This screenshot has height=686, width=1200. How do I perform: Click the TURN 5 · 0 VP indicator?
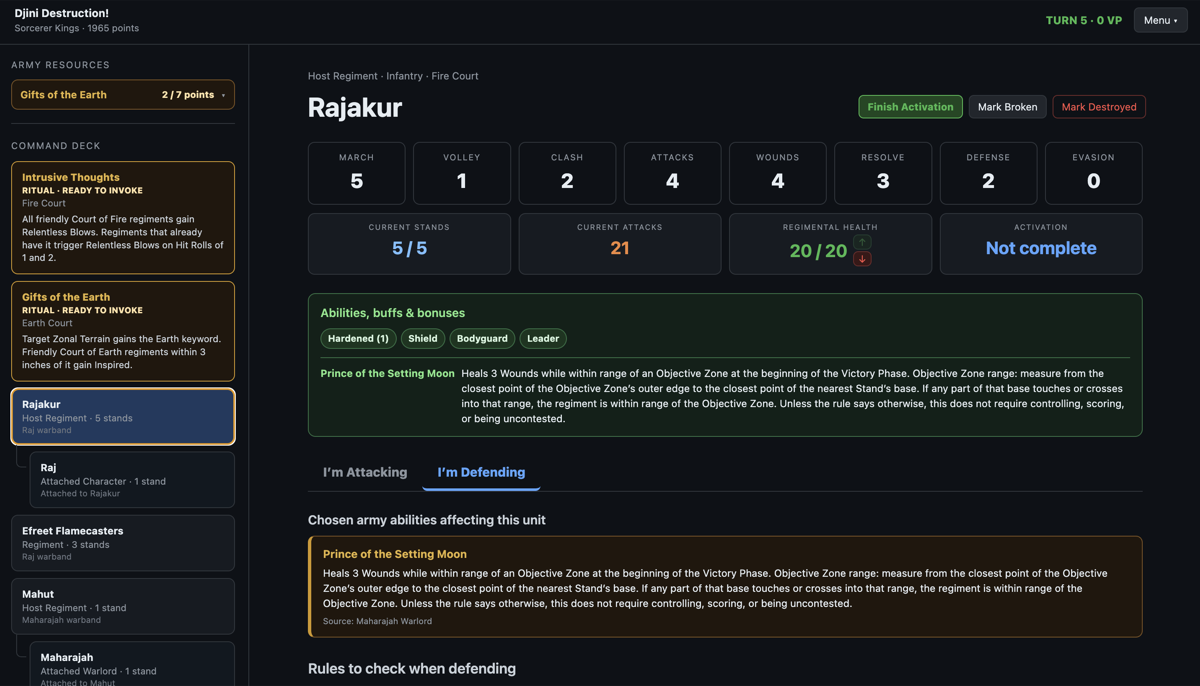1084,20
